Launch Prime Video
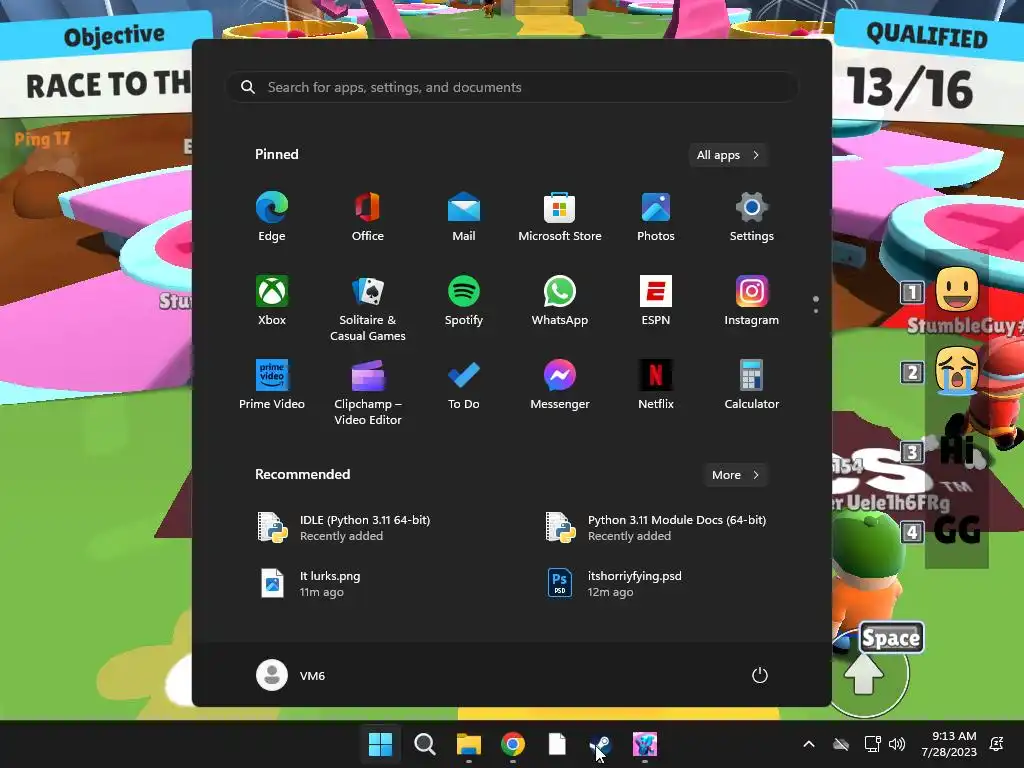The width and height of the screenshot is (1024, 768). pos(272,385)
